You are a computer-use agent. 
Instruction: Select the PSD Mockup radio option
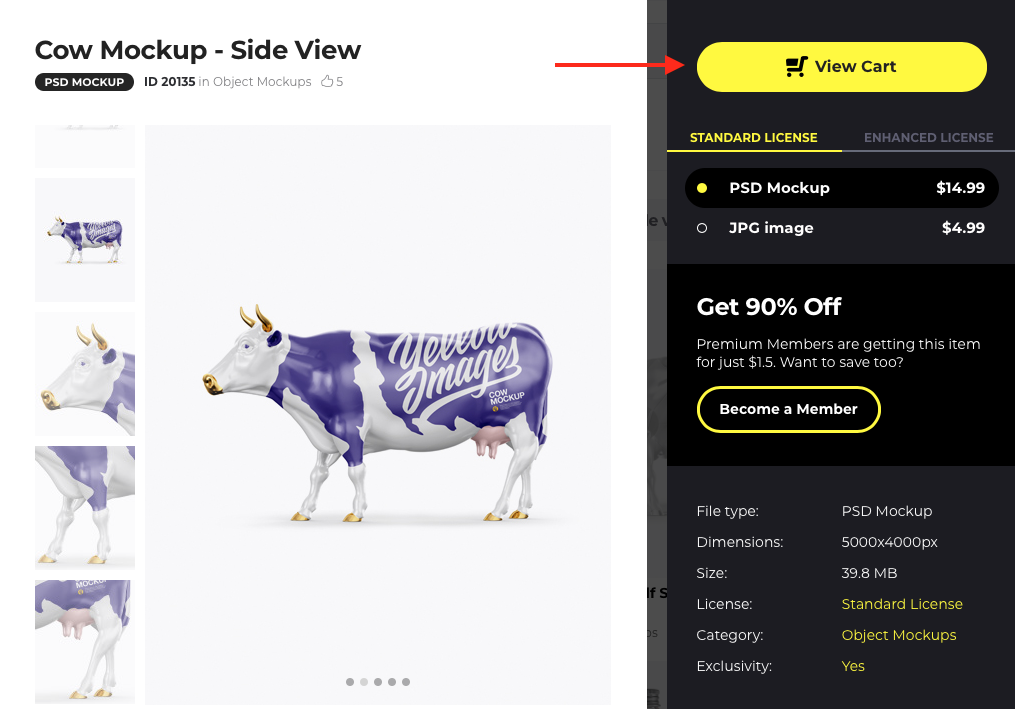[x=842, y=188]
